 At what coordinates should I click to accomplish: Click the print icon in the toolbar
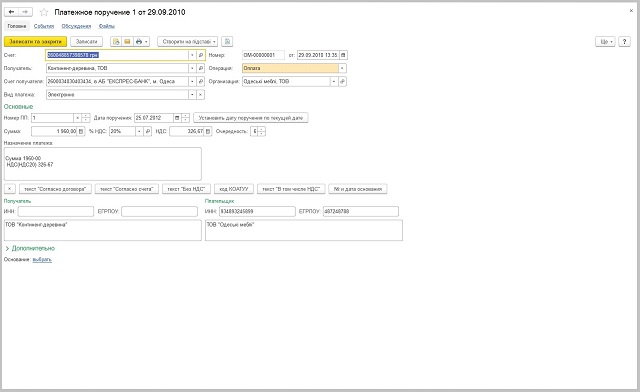[139, 42]
